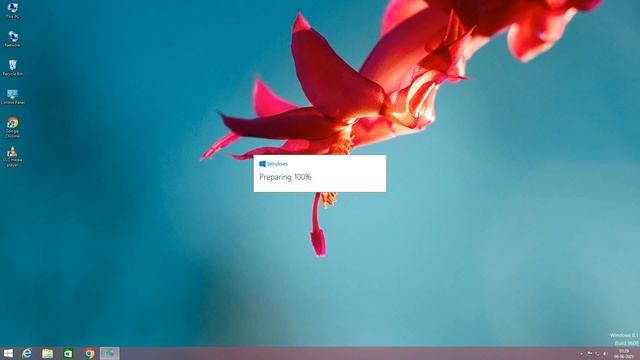The width and height of the screenshot is (640, 360).
Task: Open the This PC desktop icon
Action: coord(13,10)
